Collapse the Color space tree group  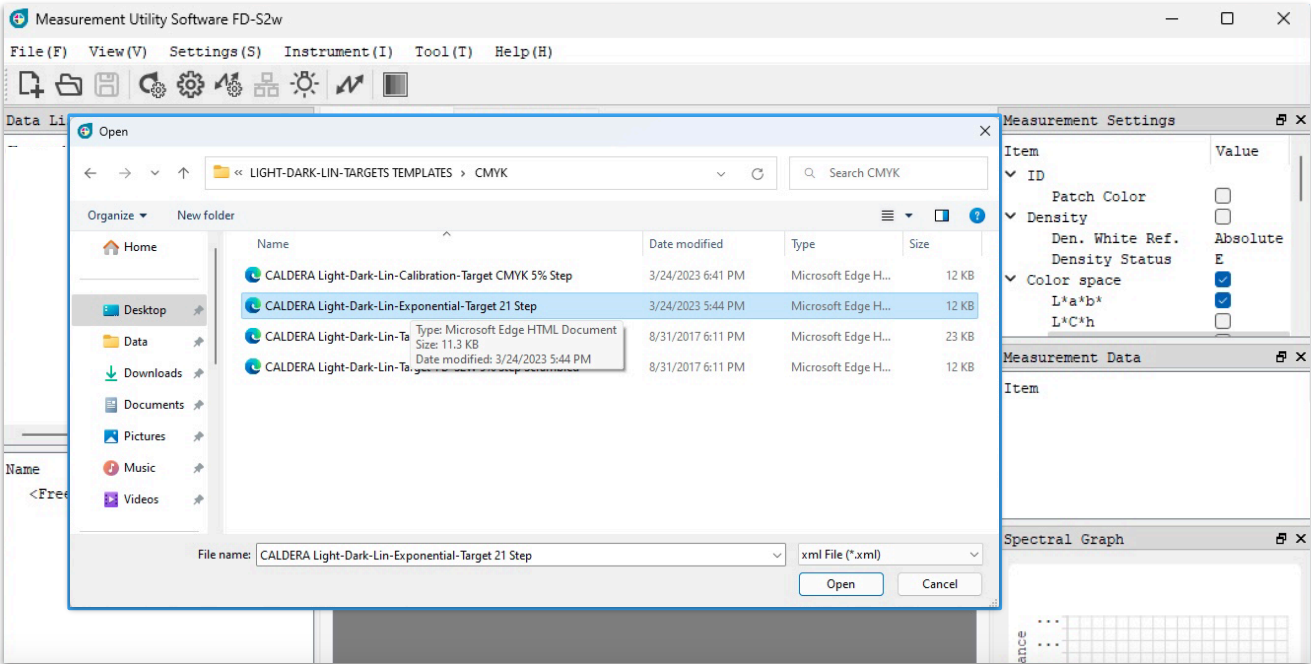pyautogui.click(x=1011, y=280)
